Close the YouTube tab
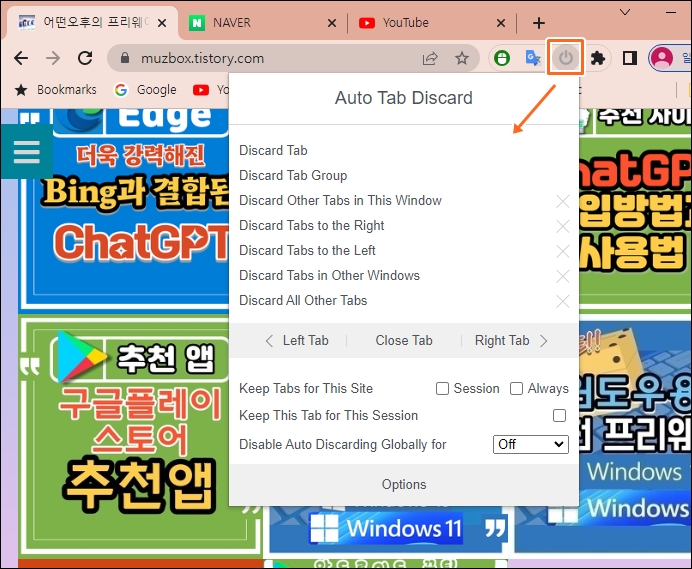 [501, 23]
